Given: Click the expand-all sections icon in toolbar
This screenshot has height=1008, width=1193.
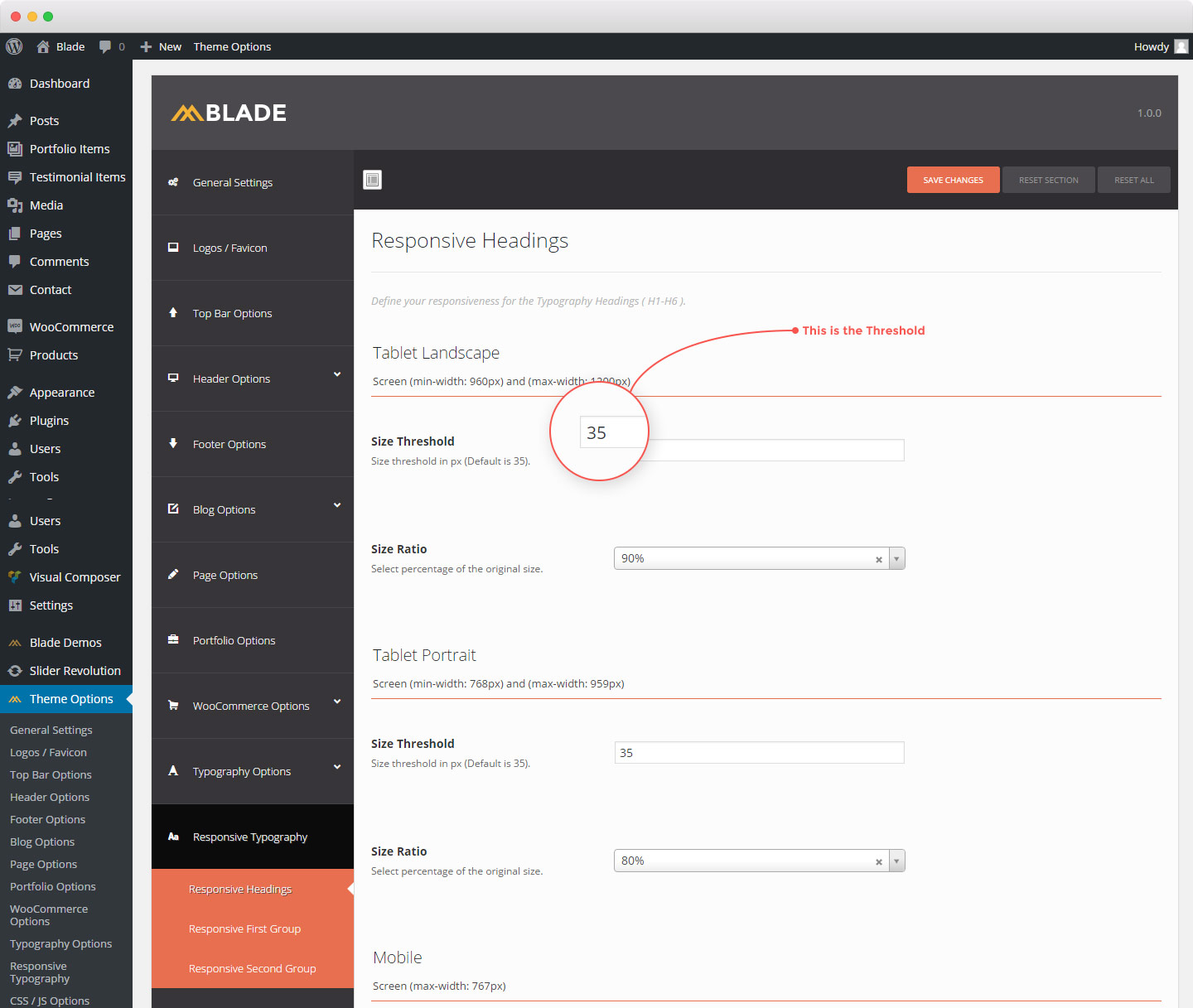Looking at the screenshot, I should tap(373, 180).
